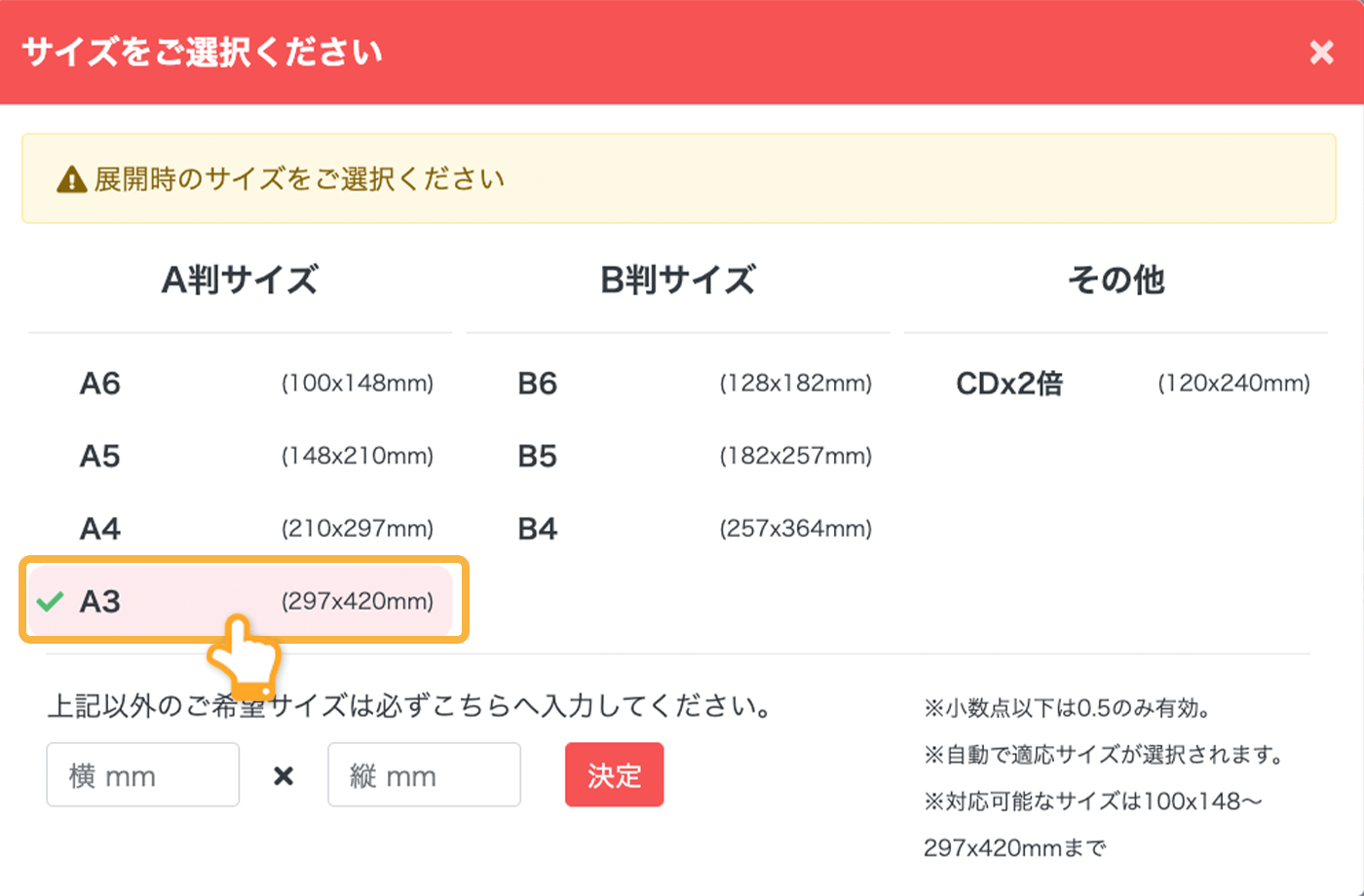The image size is (1364, 896).
Task: Click the green checkmark next to A3
Action: click(48, 601)
